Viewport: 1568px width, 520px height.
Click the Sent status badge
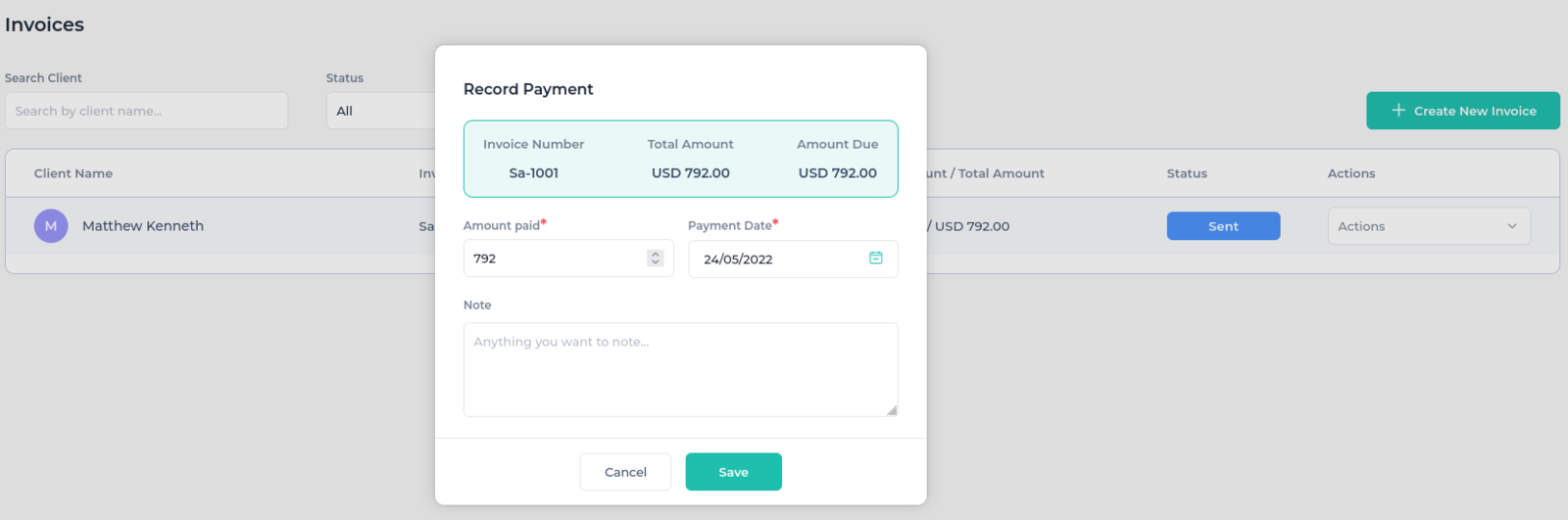[x=1223, y=226]
